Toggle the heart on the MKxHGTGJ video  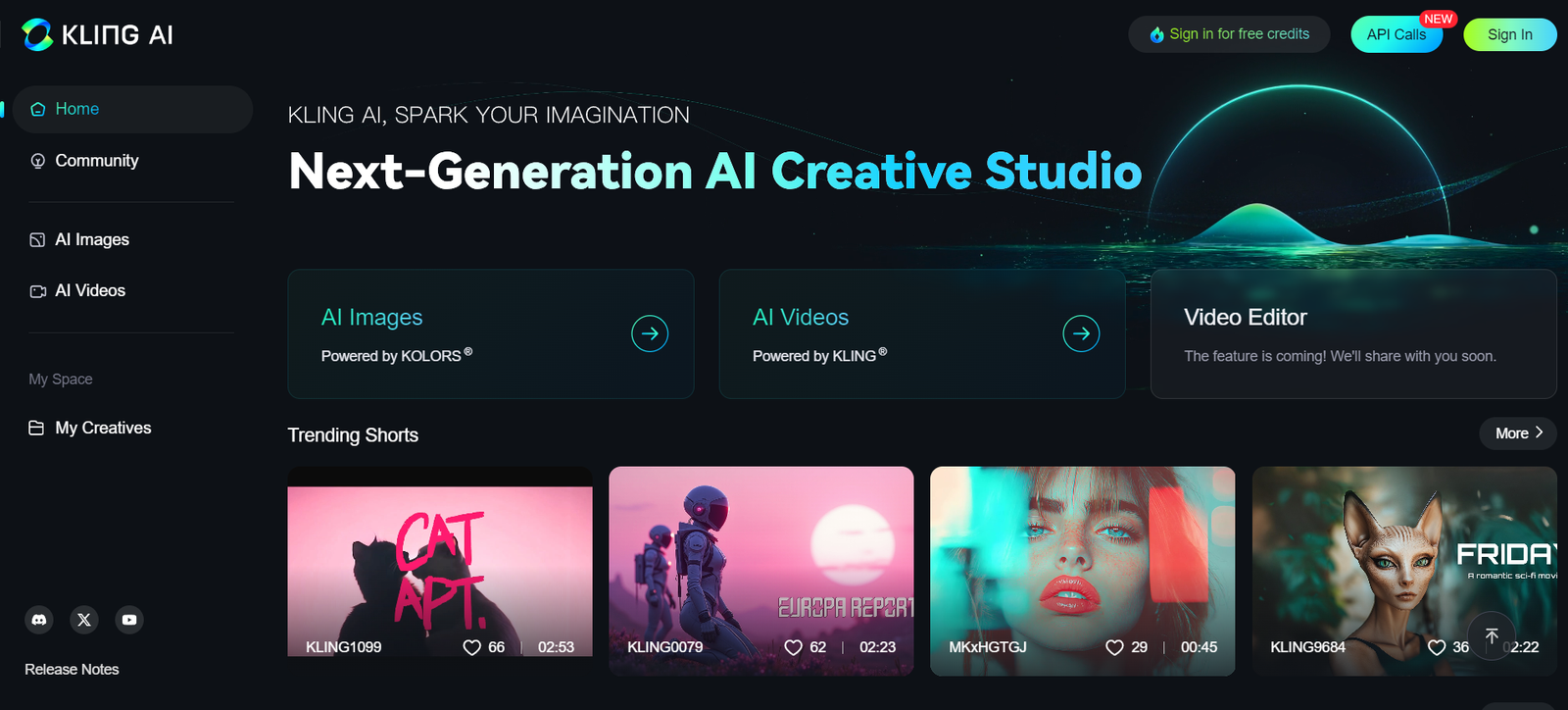coord(1114,647)
